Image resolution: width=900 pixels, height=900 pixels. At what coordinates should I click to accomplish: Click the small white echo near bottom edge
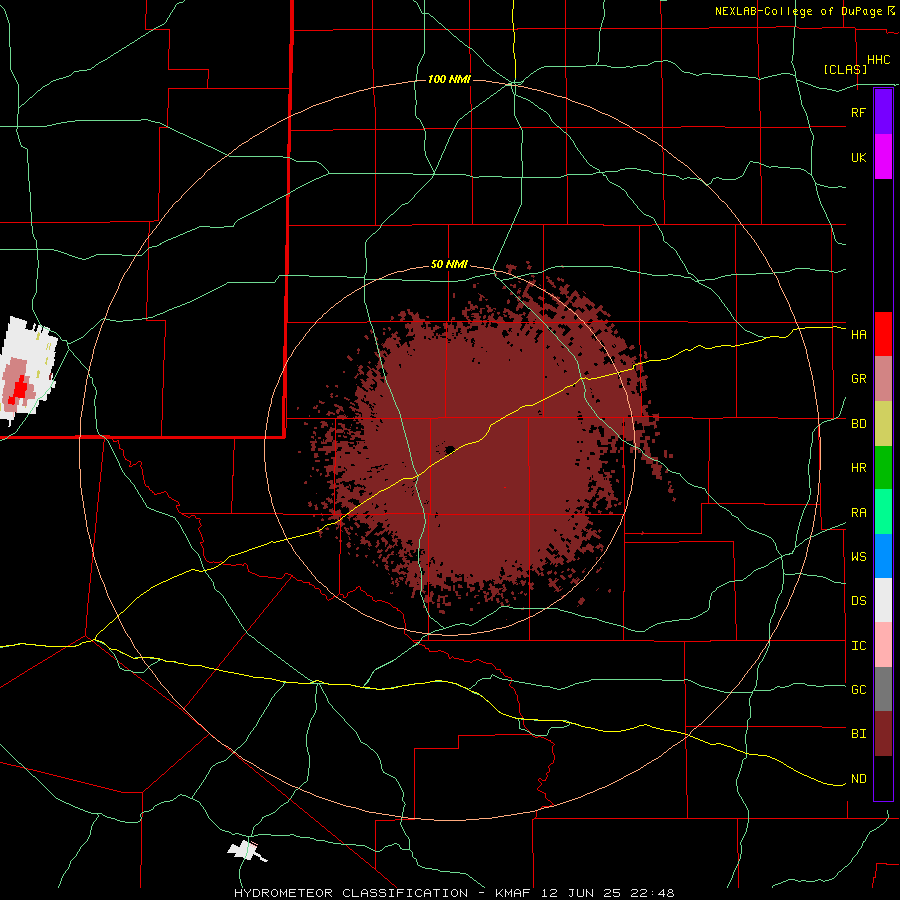[x=247, y=850]
